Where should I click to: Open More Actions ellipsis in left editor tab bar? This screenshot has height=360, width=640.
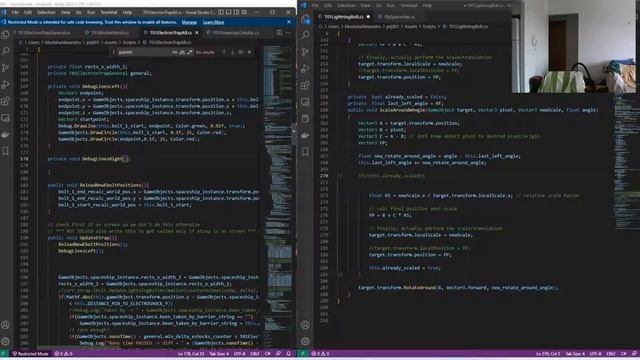click(289, 32)
